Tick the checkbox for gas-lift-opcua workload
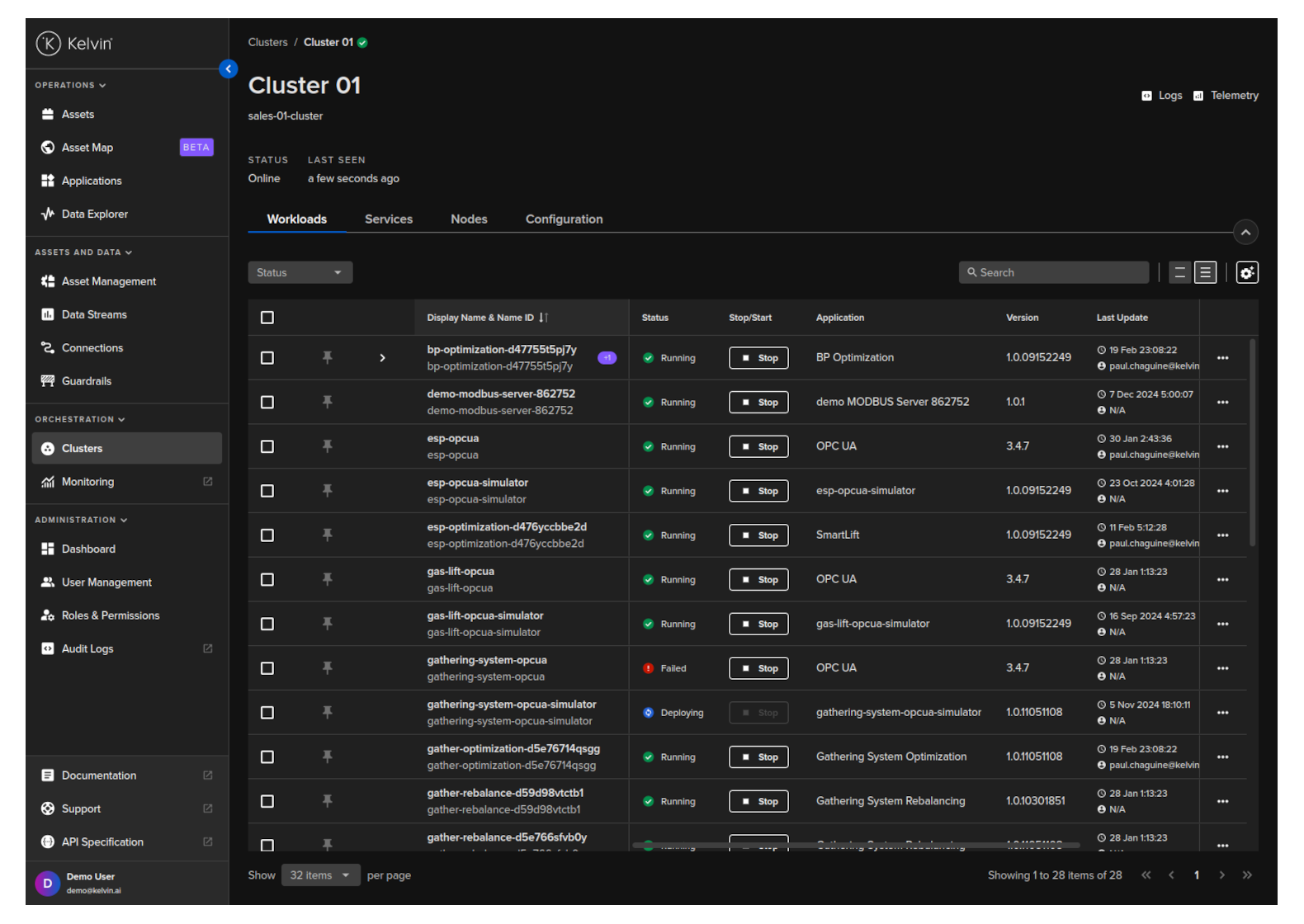 (x=267, y=580)
